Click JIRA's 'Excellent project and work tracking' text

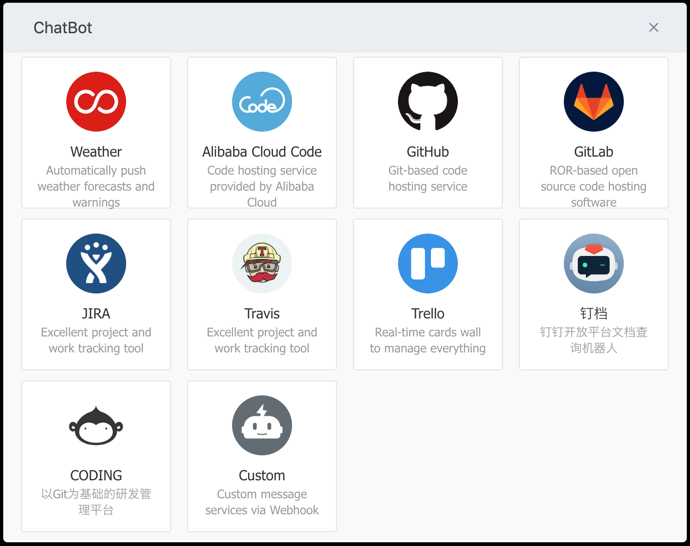(x=96, y=340)
